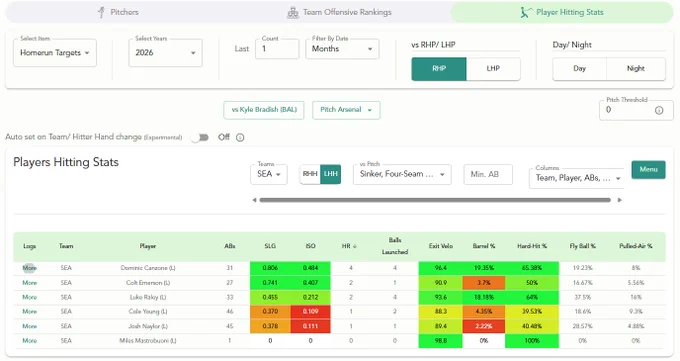Click the horizontal table scrollbar track
The width and height of the screenshot is (680, 361).
coord(435,200)
